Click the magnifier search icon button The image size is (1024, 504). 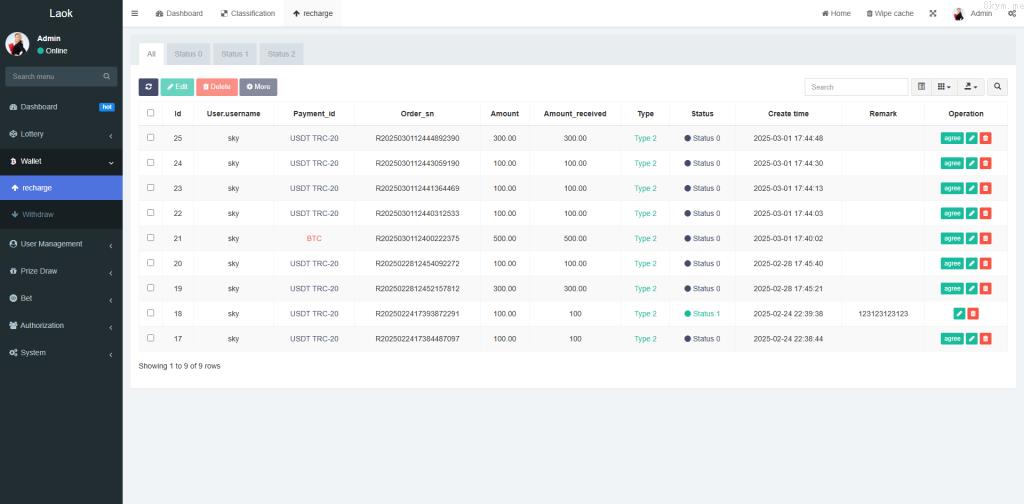click(998, 87)
